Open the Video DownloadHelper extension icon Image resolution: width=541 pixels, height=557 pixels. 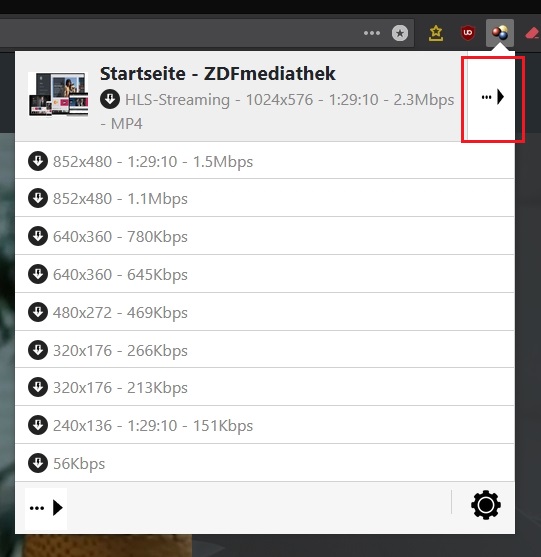click(500, 33)
